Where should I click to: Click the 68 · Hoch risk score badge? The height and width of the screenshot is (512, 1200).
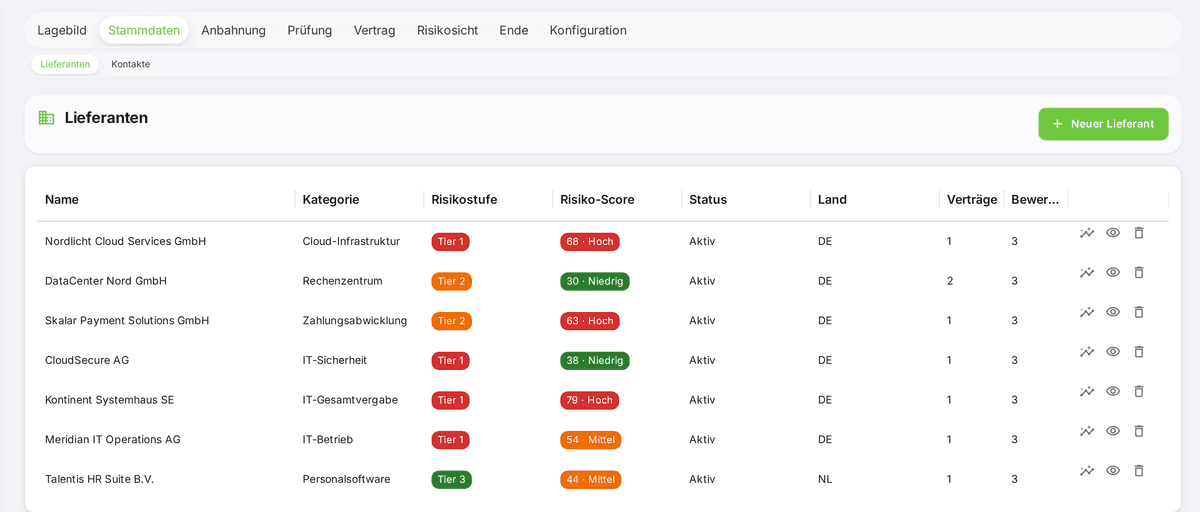590,241
